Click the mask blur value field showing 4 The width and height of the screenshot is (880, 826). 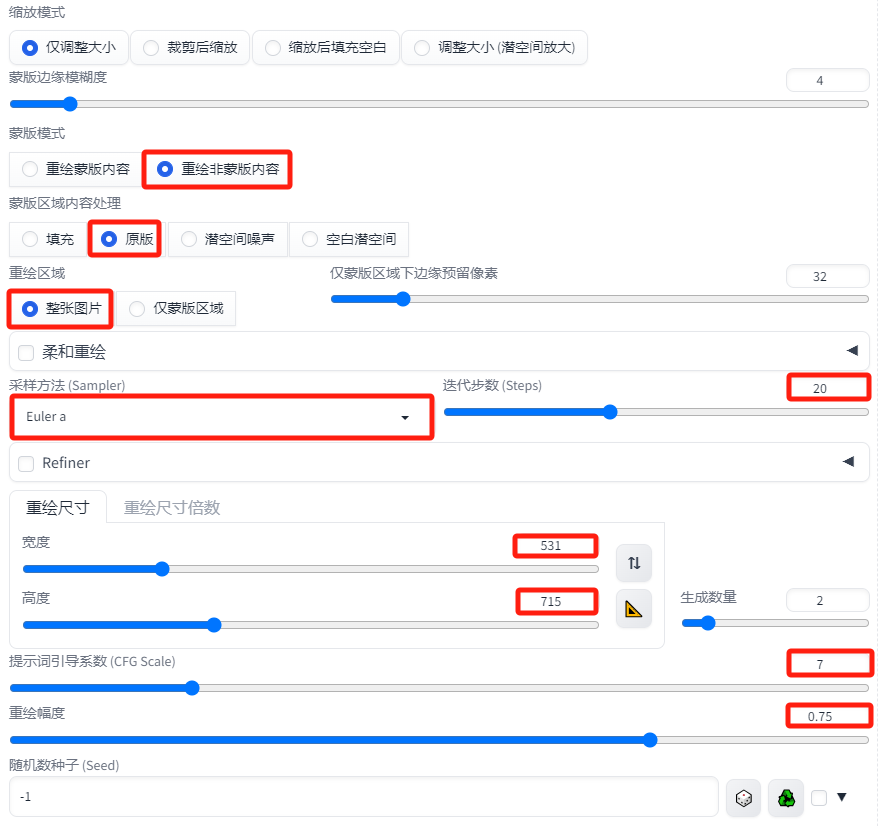tap(828, 80)
